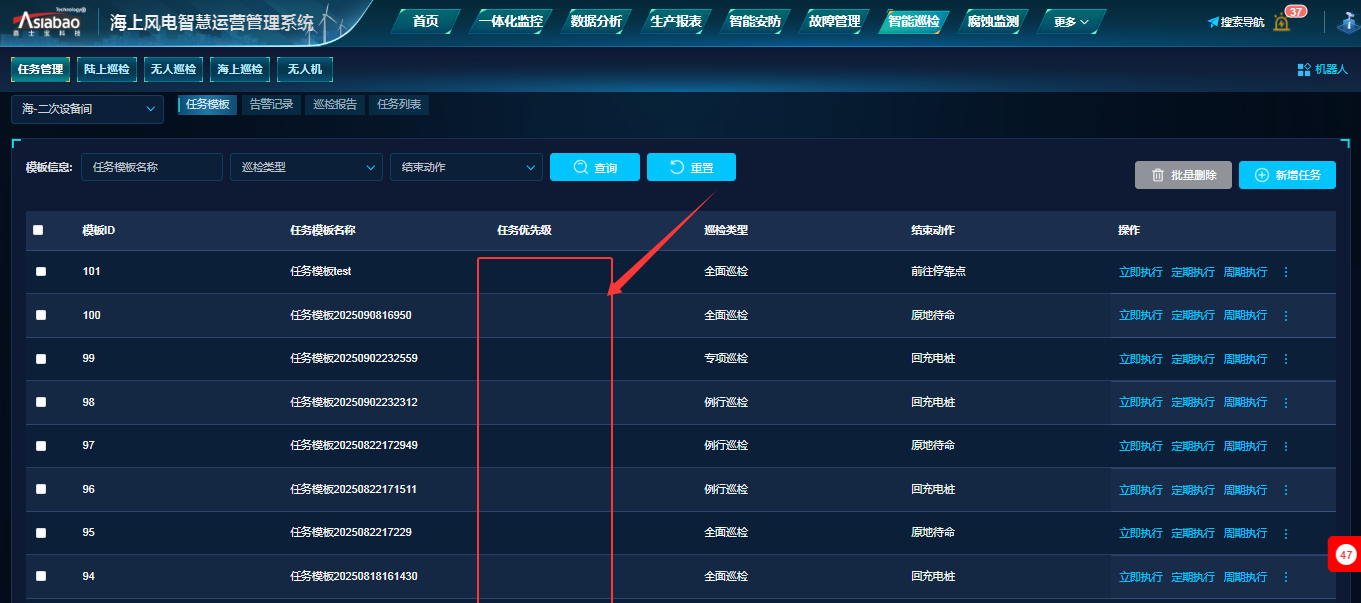Open the 结束动作 dropdown filter

click(x=466, y=167)
